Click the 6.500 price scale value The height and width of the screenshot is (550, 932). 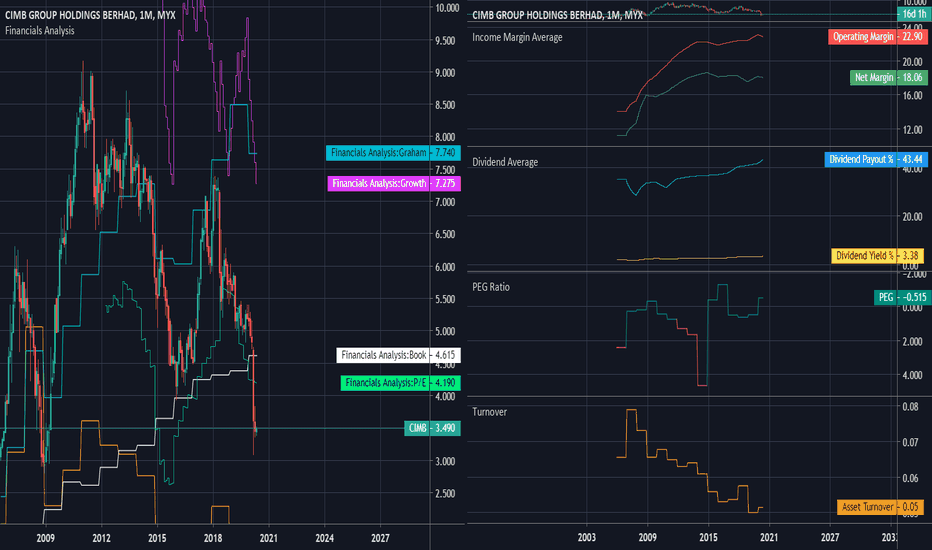click(447, 234)
